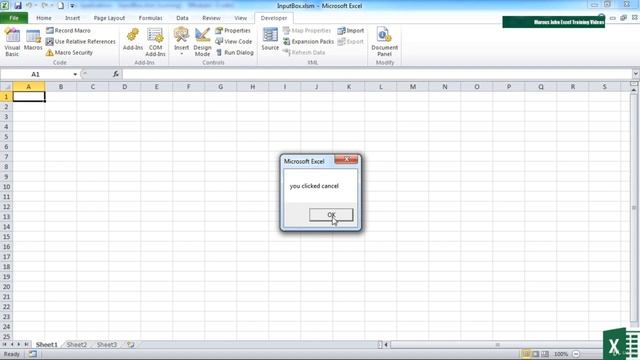Open COM Add-Ins dialog

155,42
